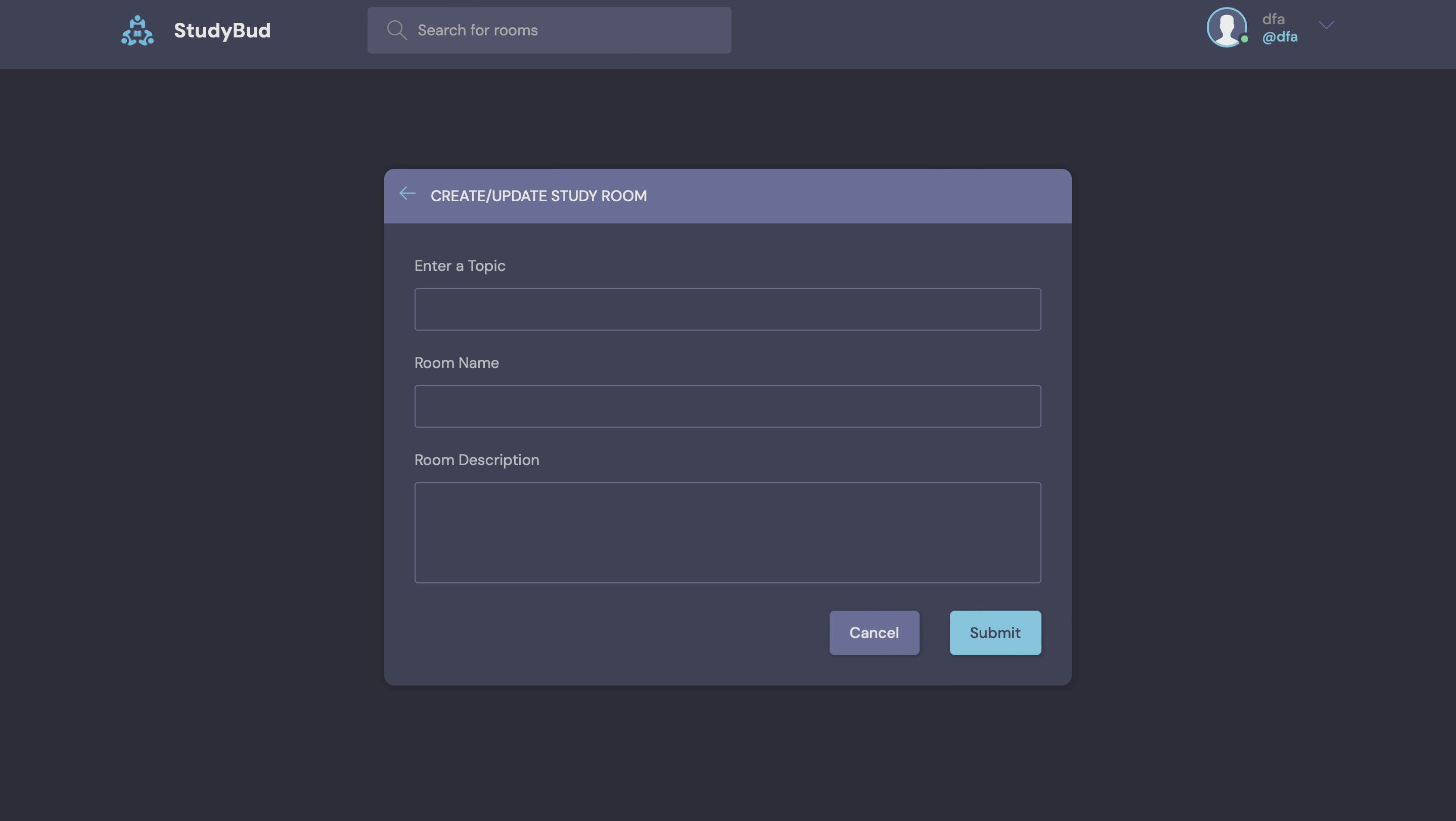
Task: Click the Enter a Topic label
Action: [460, 266]
